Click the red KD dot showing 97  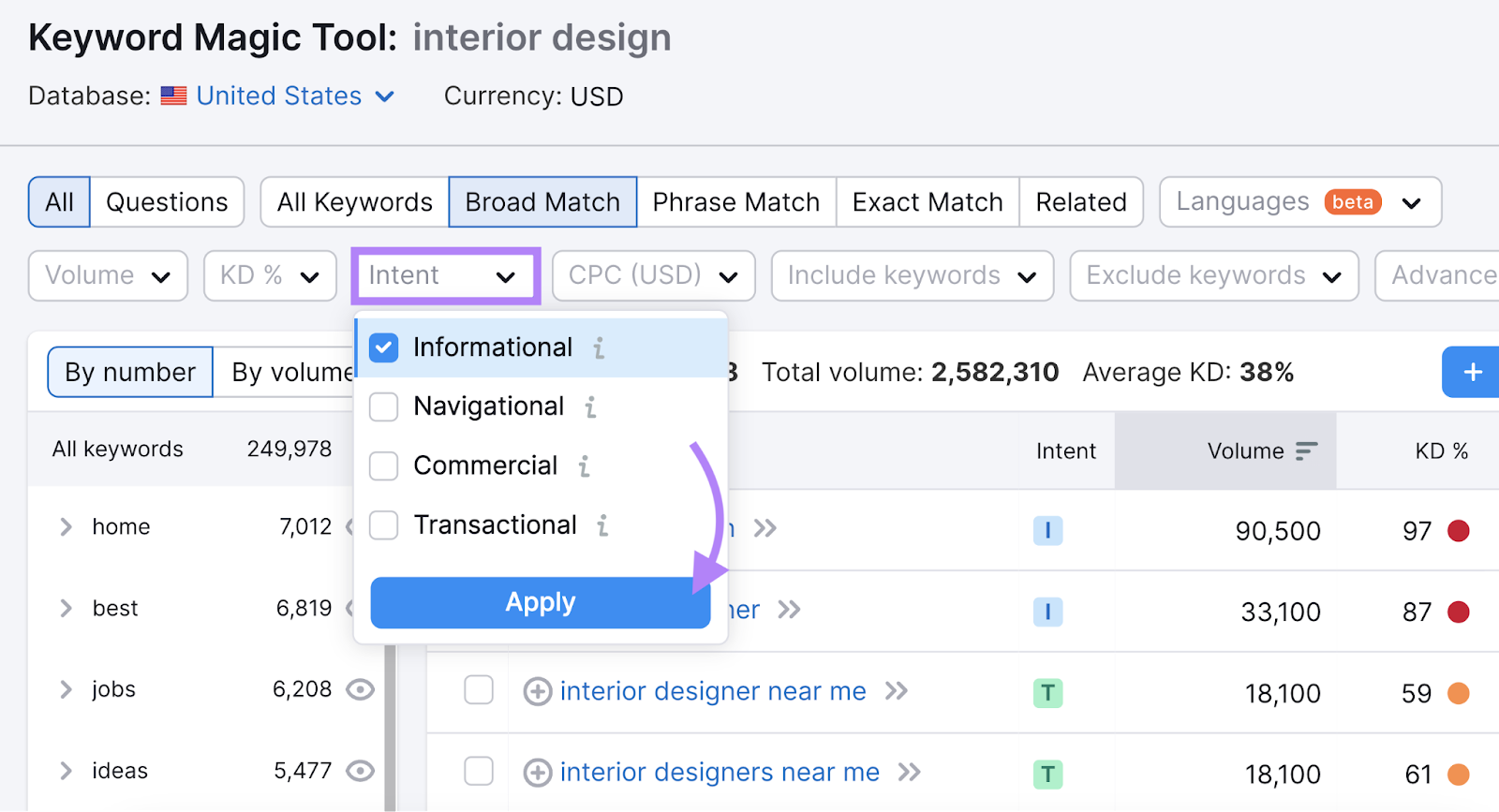click(x=1458, y=530)
